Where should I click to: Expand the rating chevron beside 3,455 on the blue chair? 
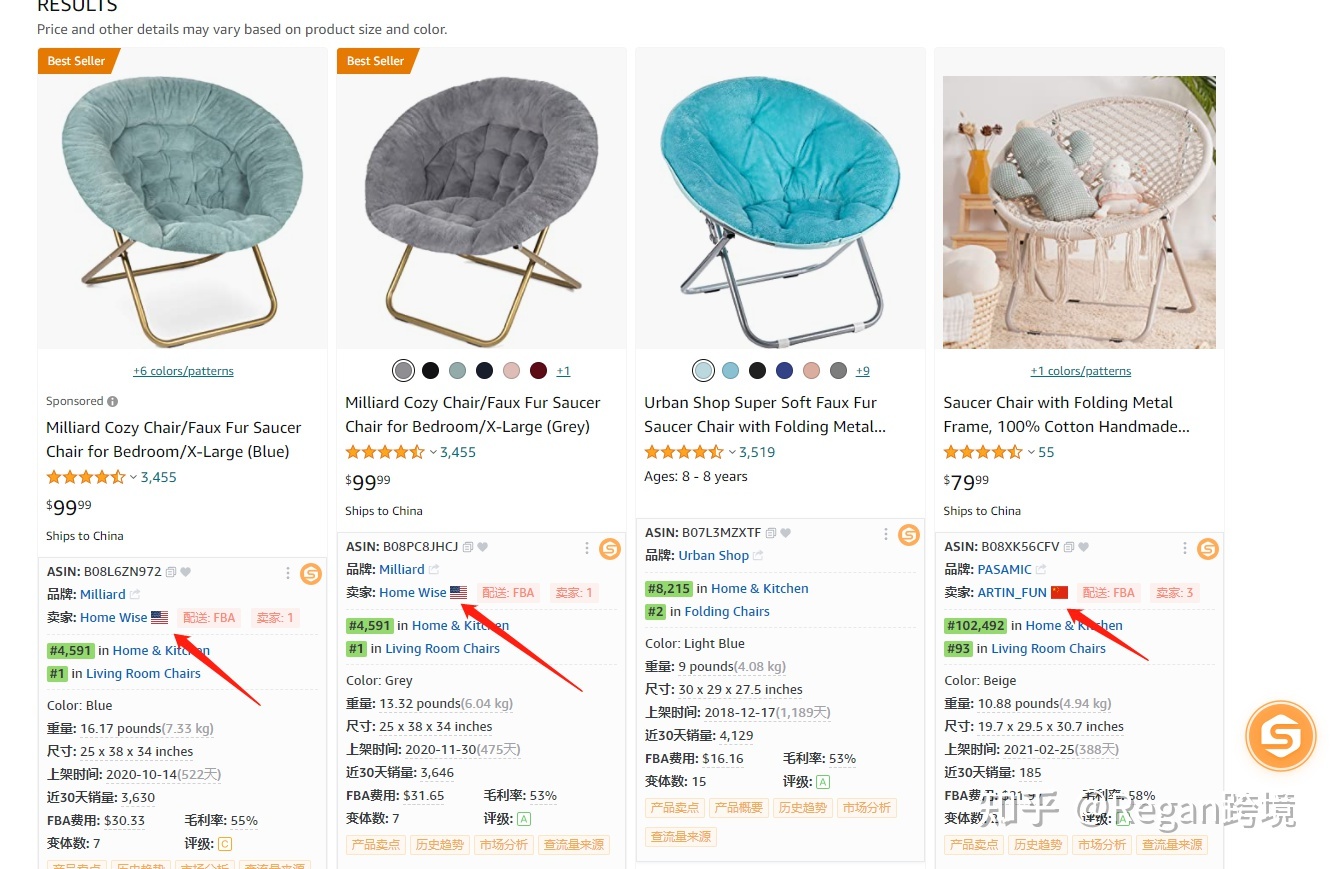(x=134, y=477)
